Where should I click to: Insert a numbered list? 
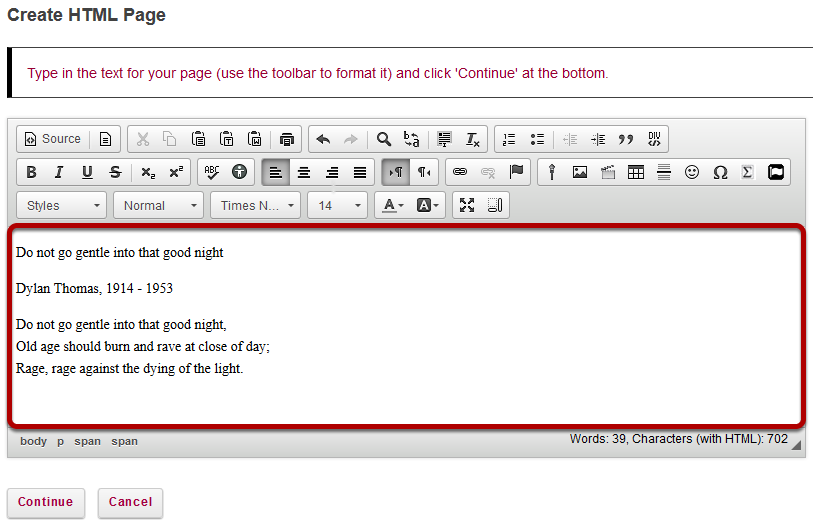pyautogui.click(x=509, y=139)
